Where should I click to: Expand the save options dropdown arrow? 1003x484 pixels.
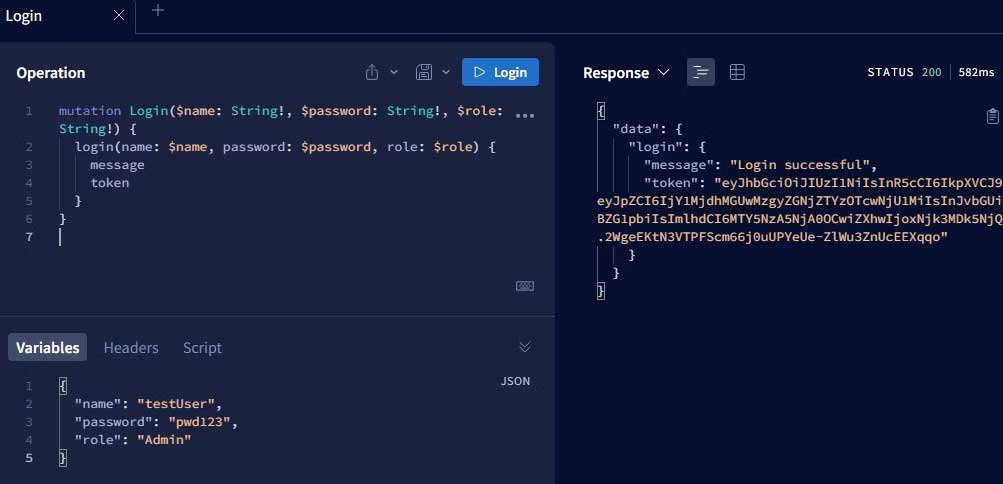coord(446,72)
